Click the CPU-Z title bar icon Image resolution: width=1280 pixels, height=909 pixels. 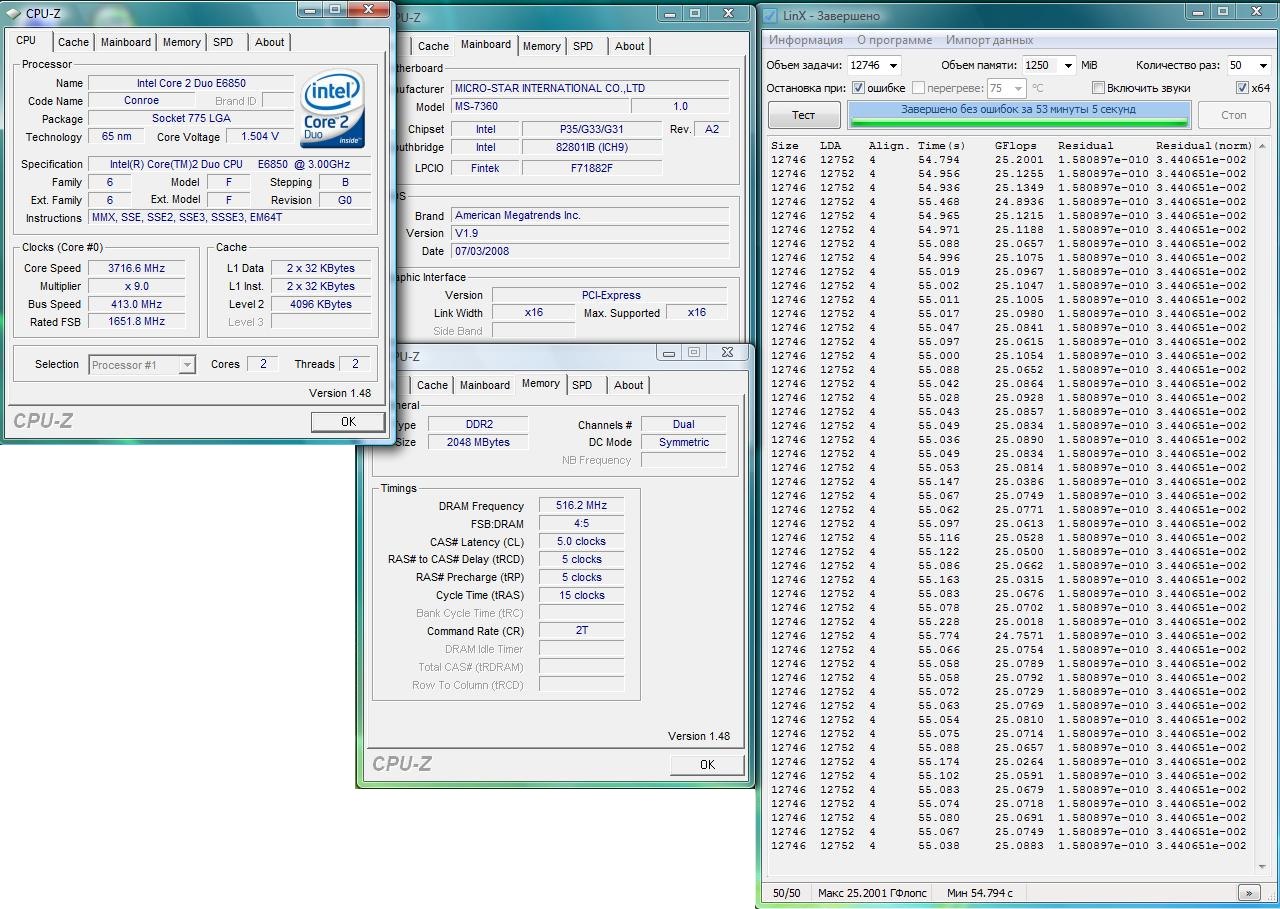tap(13, 13)
